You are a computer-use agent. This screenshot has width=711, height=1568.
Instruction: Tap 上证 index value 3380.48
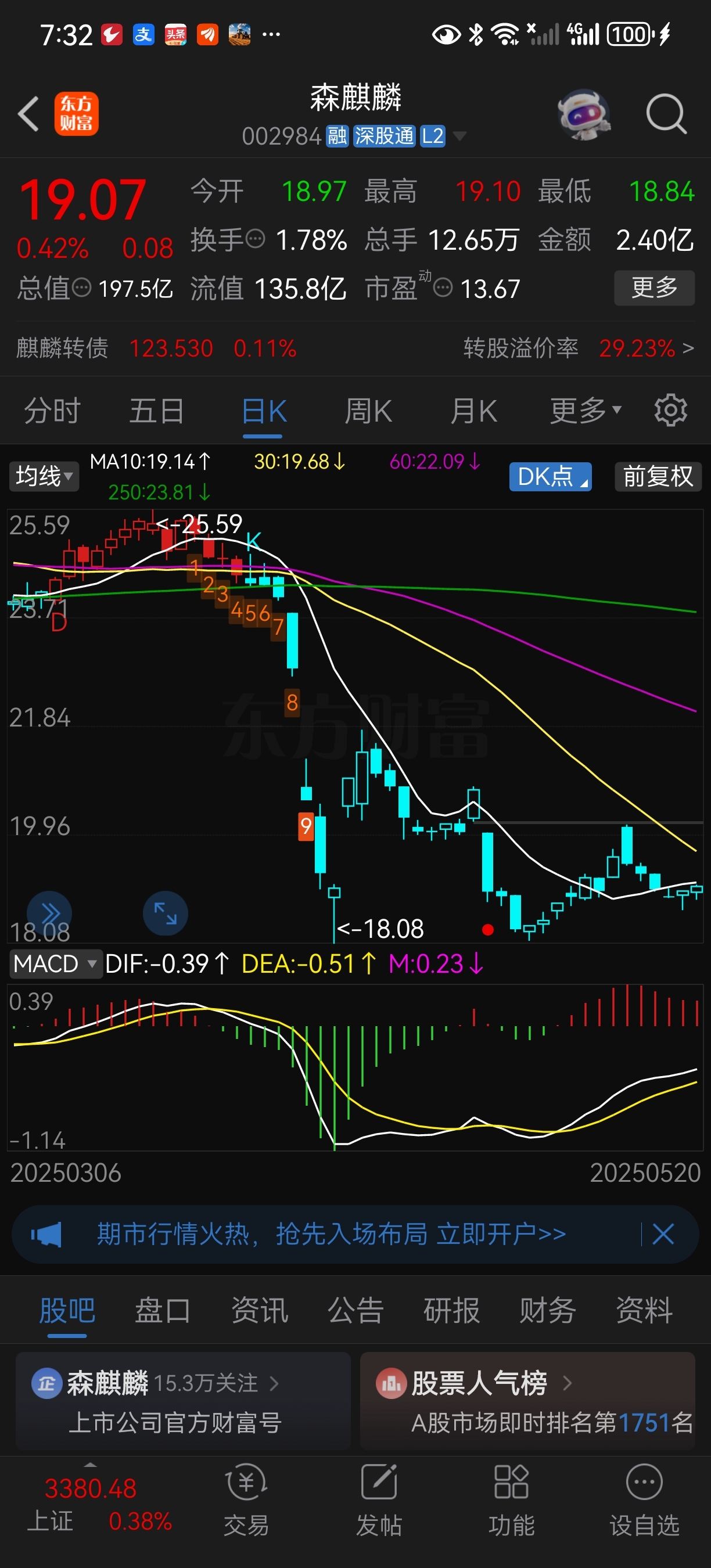click(91, 1489)
